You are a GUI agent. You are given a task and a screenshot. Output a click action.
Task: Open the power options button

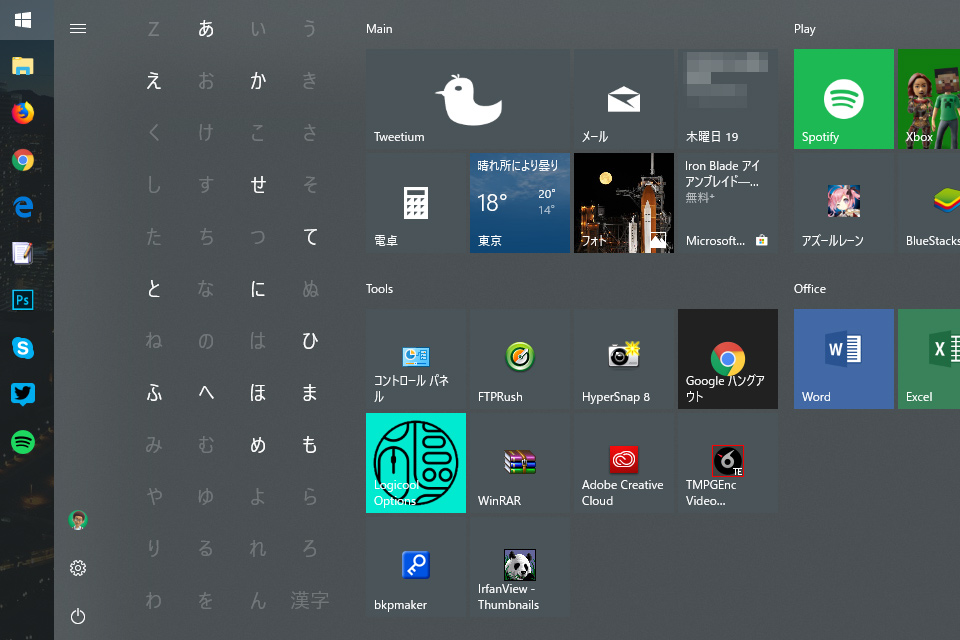coord(78,616)
